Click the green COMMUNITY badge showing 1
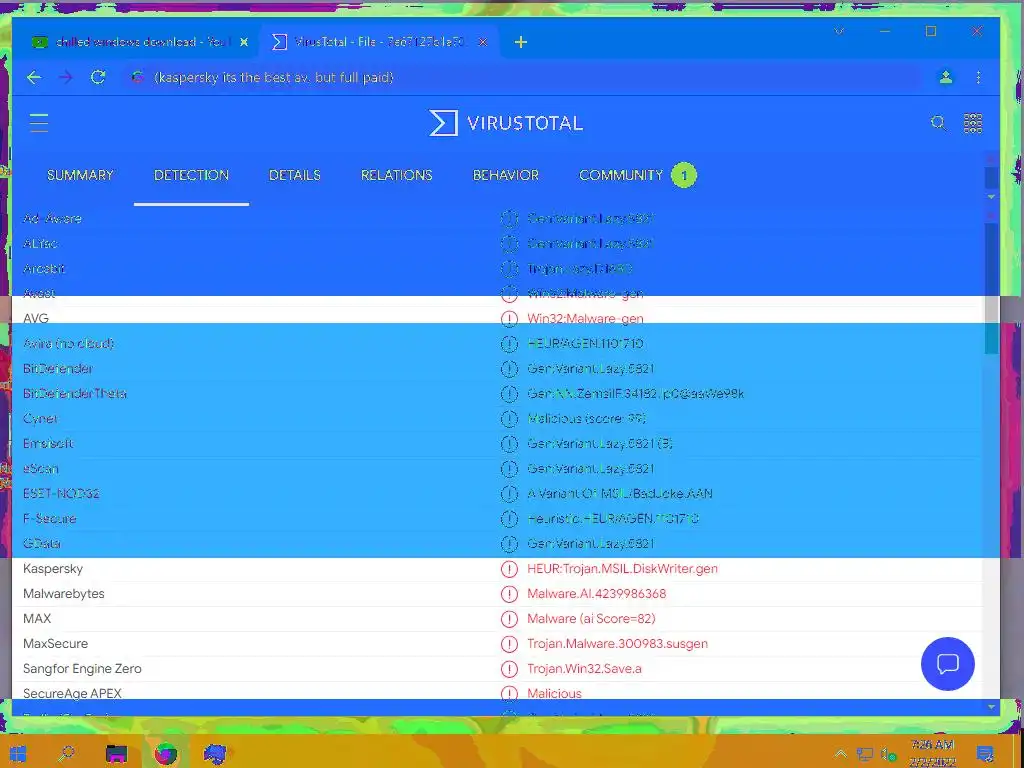 (x=684, y=175)
